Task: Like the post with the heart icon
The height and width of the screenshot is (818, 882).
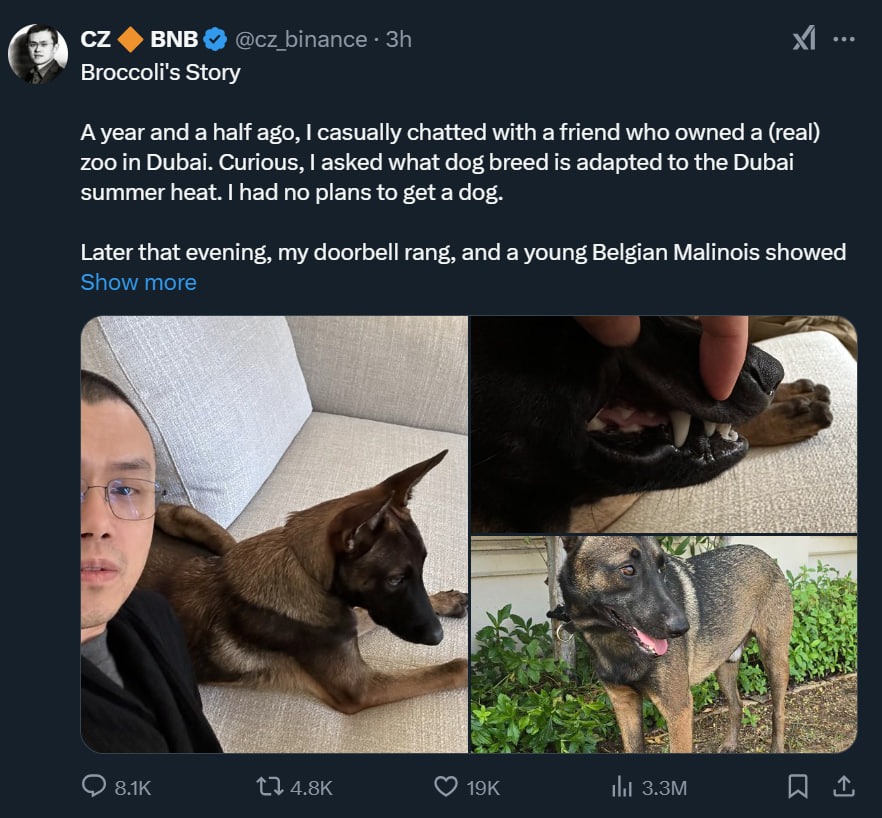Action: pyautogui.click(x=446, y=787)
